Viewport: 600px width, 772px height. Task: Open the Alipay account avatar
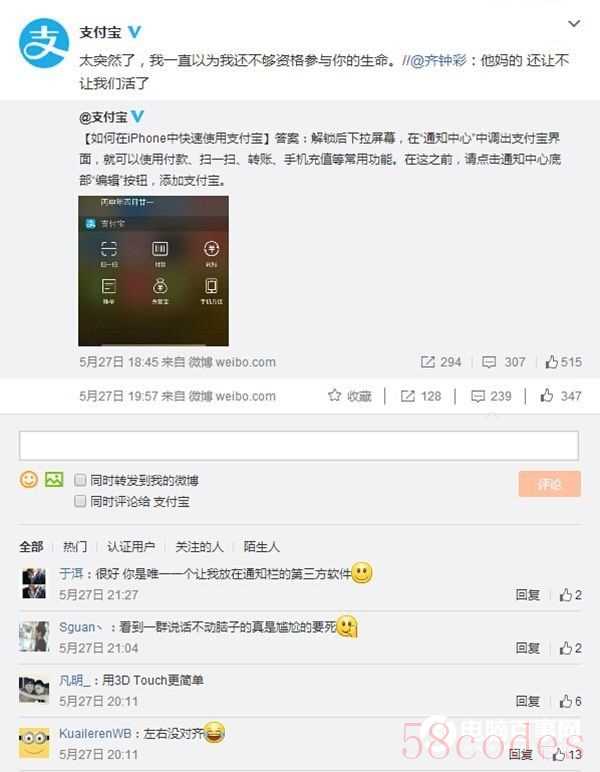tap(44, 43)
